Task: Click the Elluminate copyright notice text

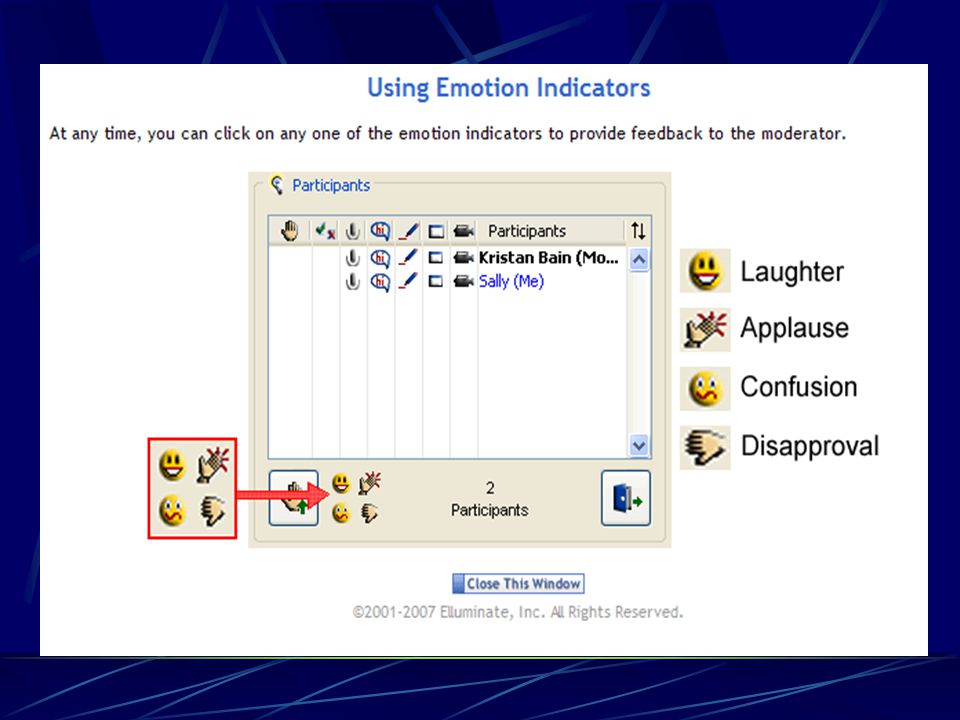Action: [x=518, y=612]
